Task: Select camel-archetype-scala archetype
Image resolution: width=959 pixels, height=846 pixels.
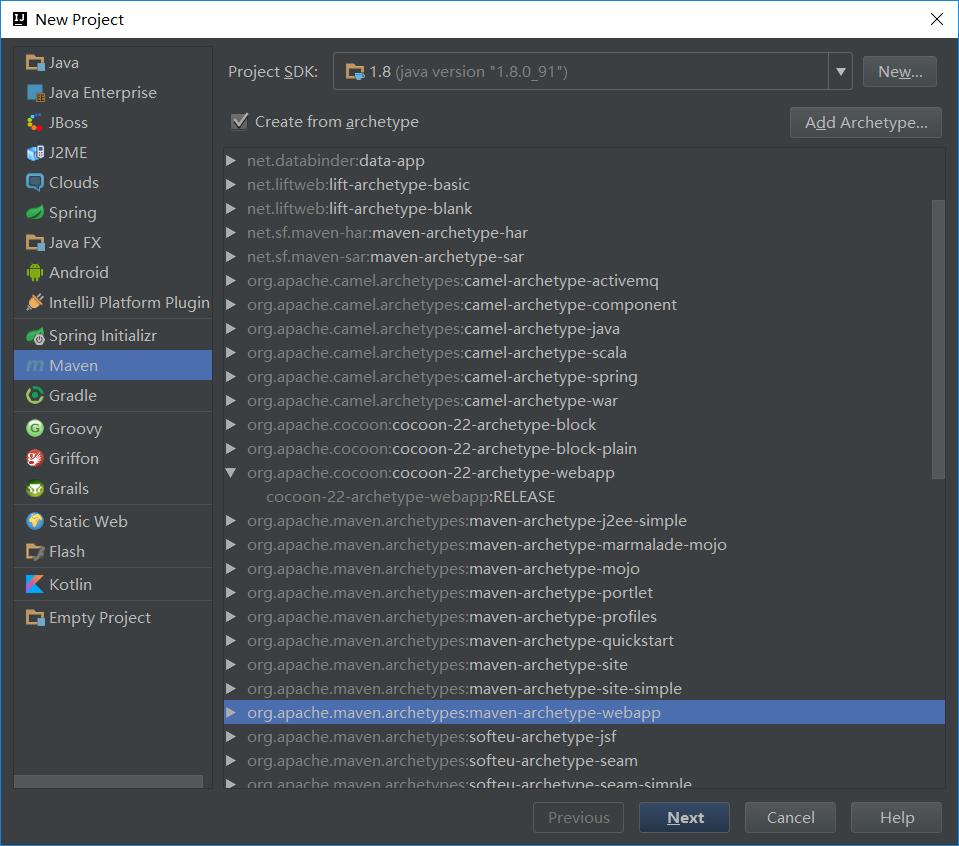Action: [437, 353]
